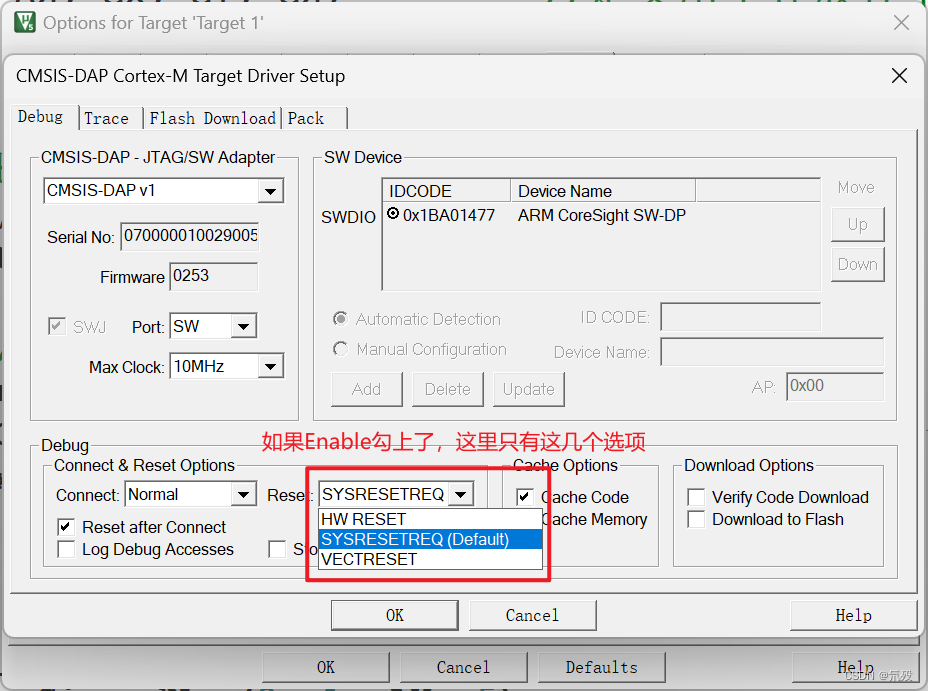Viewport: 928px width, 691px height.
Task: Open the Trace tab
Action: (105, 118)
